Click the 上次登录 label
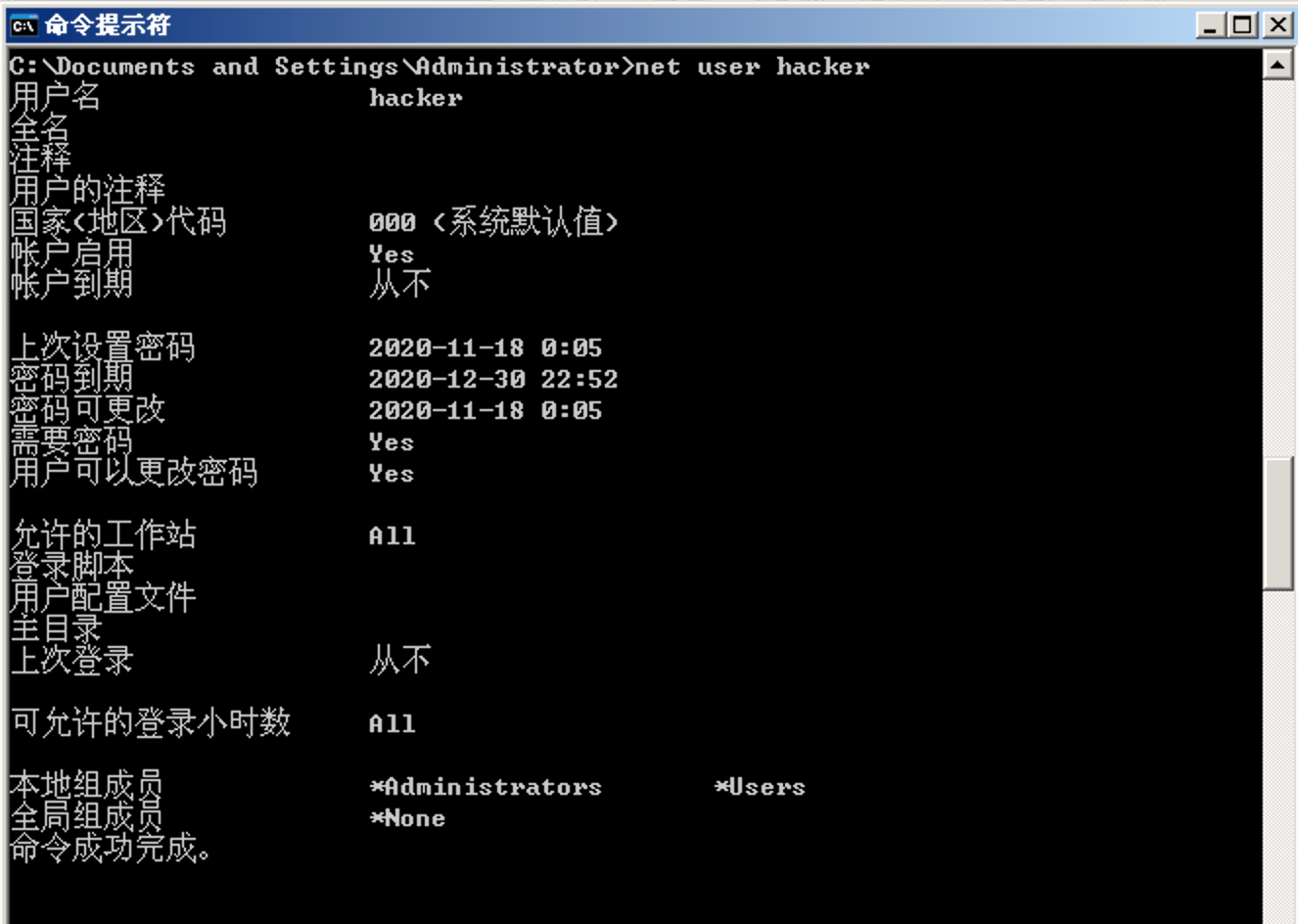The image size is (1298, 924). (x=71, y=661)
